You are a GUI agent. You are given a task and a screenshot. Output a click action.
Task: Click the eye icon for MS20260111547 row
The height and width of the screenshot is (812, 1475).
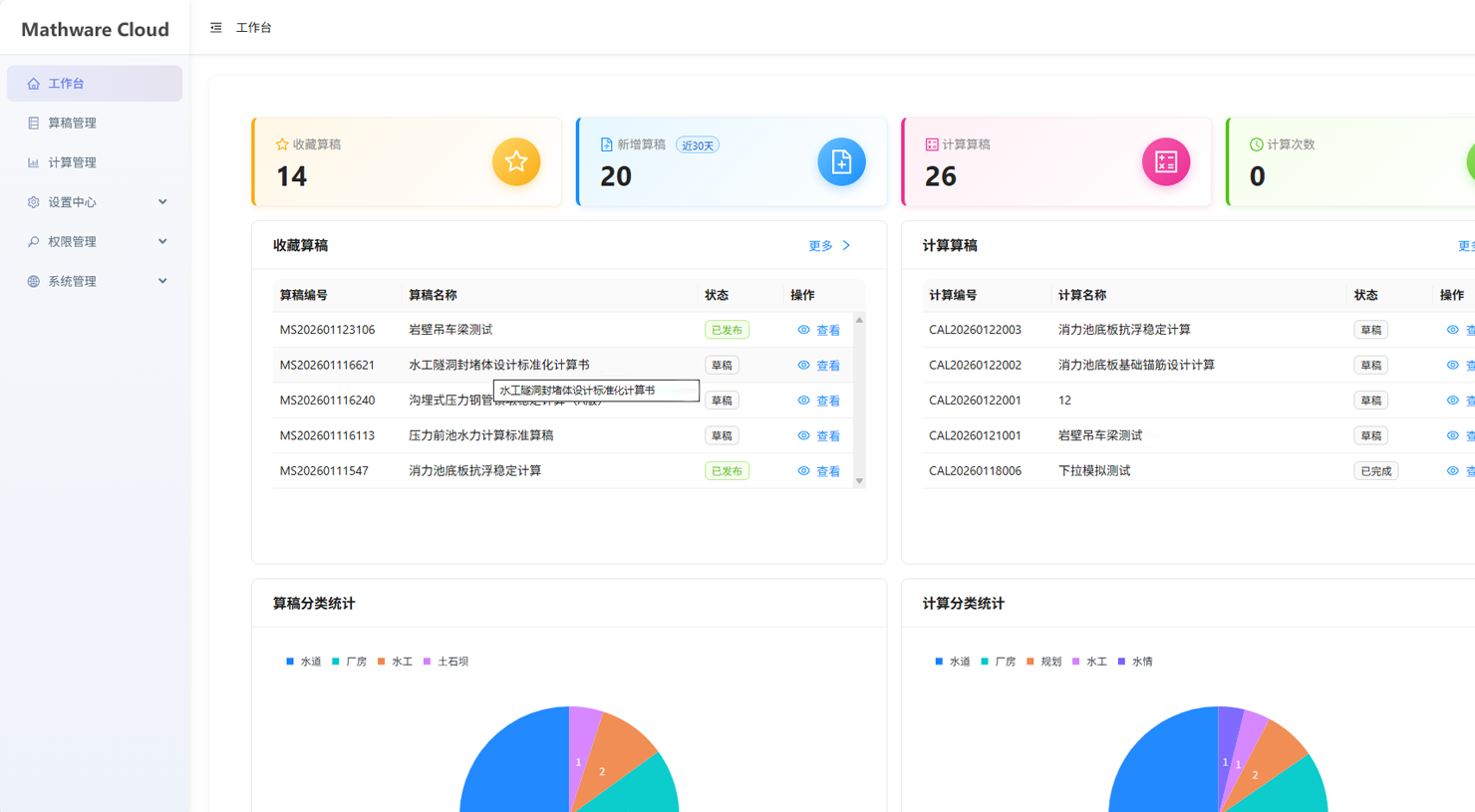click(803, 471)
